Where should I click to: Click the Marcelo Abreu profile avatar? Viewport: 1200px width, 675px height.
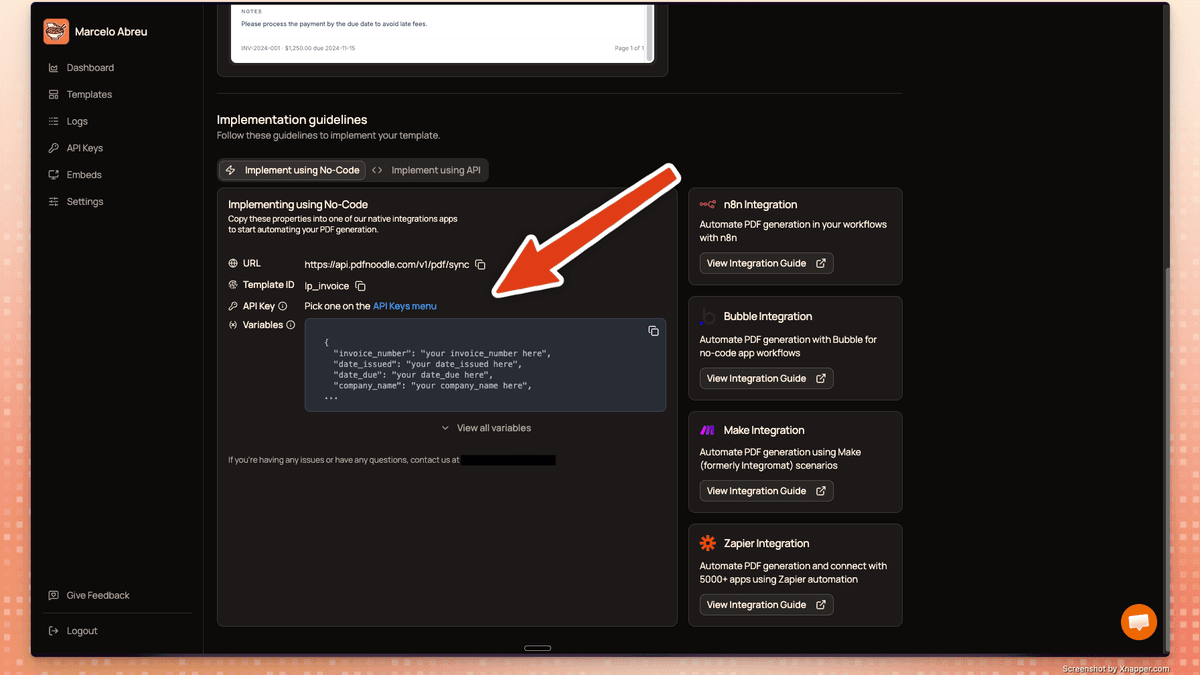point(56,31)
